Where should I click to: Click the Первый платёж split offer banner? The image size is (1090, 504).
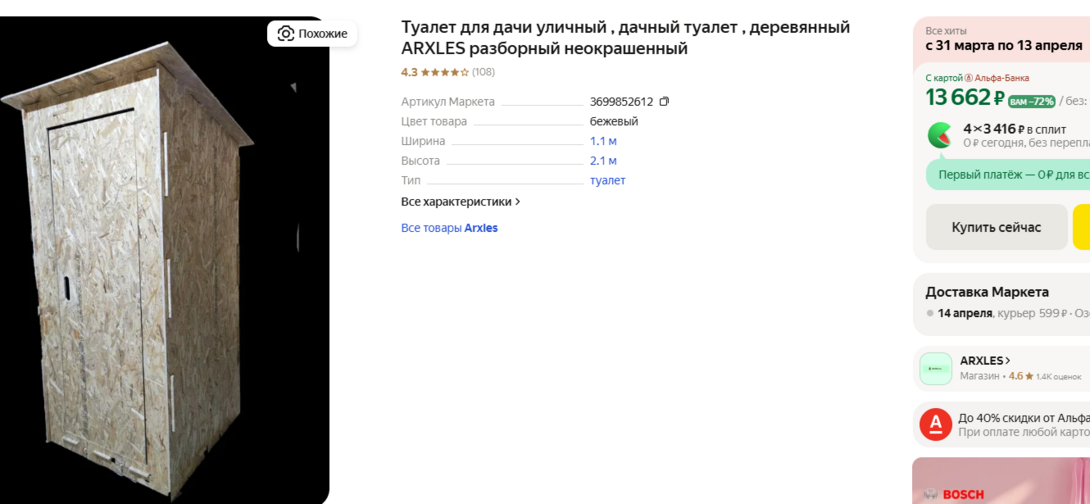pyautogui.click(x=1010, y=175)
